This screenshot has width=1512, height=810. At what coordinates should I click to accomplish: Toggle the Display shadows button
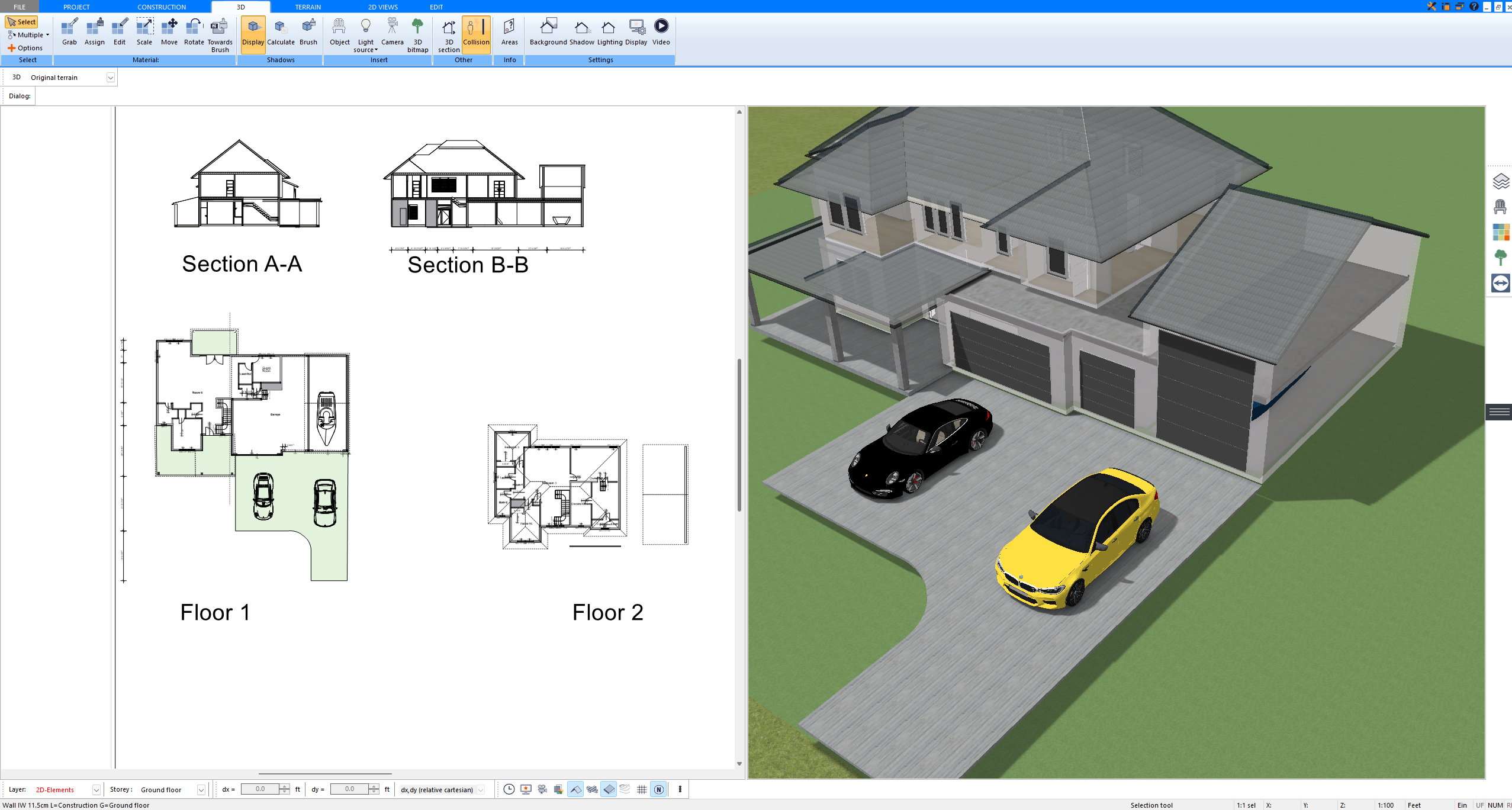253,34
